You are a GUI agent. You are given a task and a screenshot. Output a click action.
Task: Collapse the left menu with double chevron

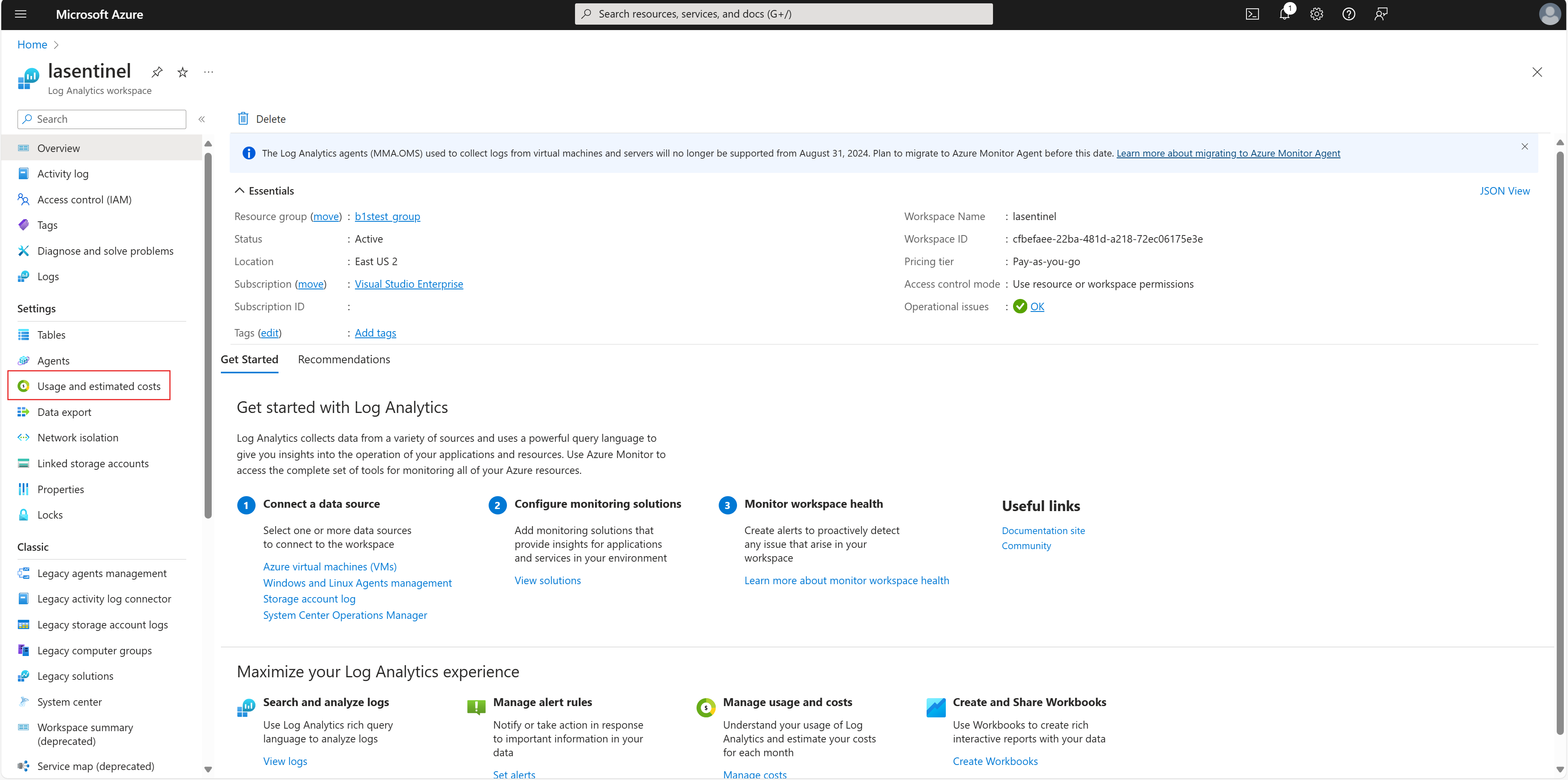point(201,119)
